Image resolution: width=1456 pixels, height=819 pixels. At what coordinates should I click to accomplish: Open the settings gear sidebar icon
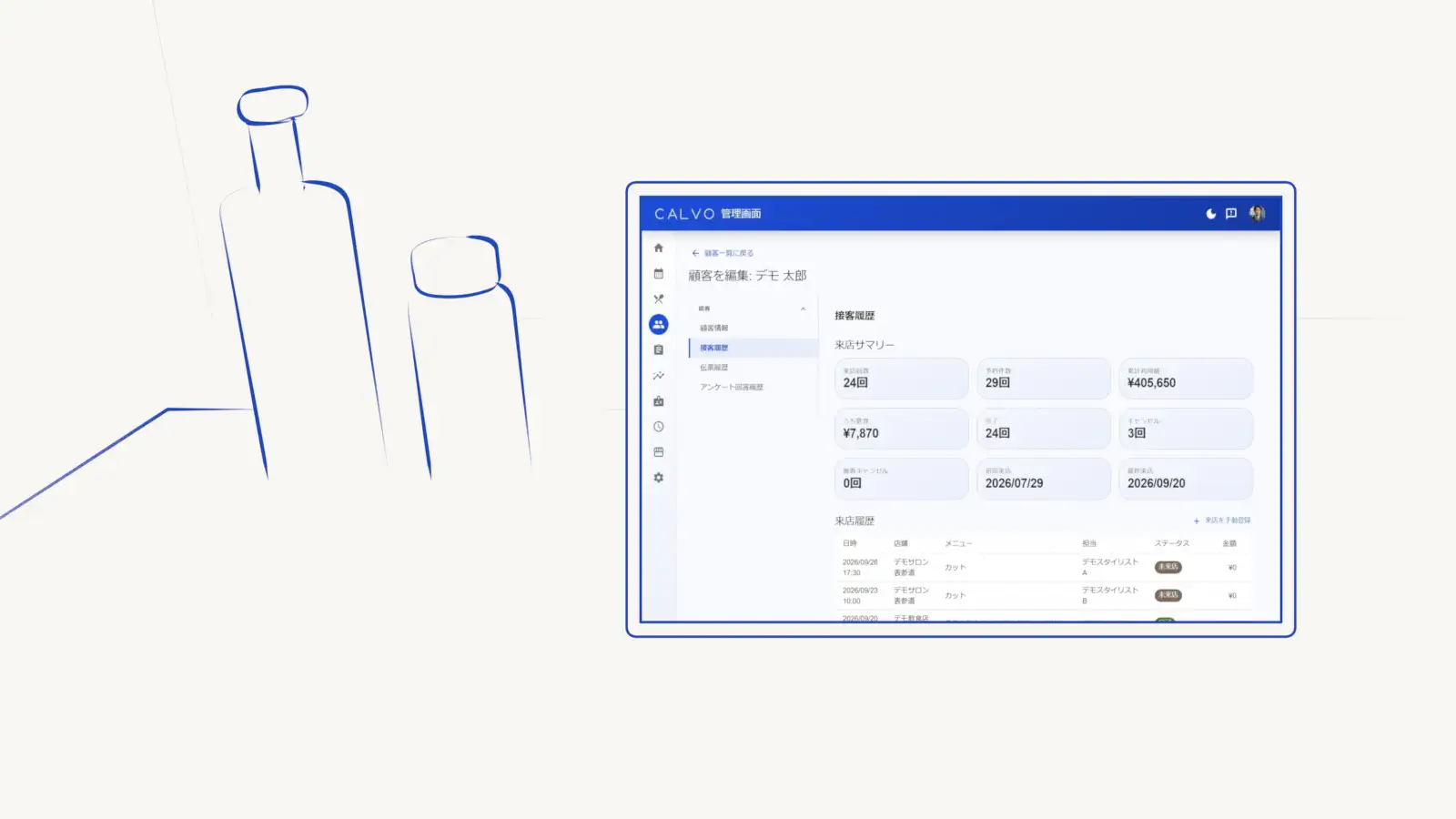pyautogui.click(x=659, y=478)
